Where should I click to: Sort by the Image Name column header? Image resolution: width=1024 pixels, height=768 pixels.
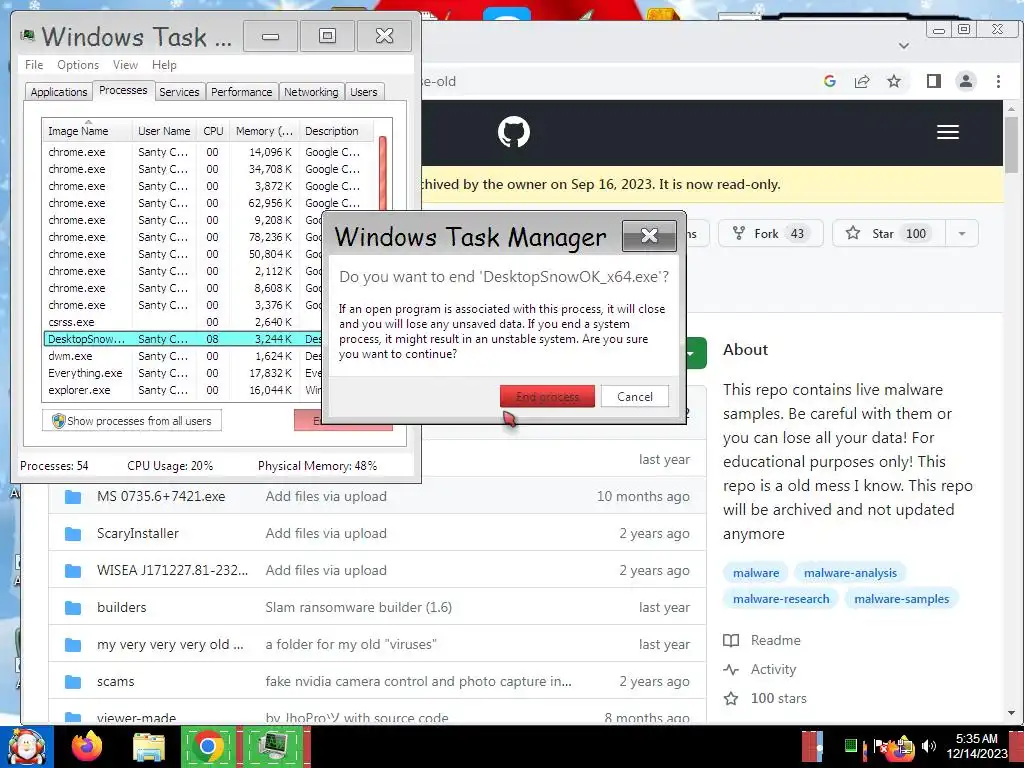click(88, 131)
